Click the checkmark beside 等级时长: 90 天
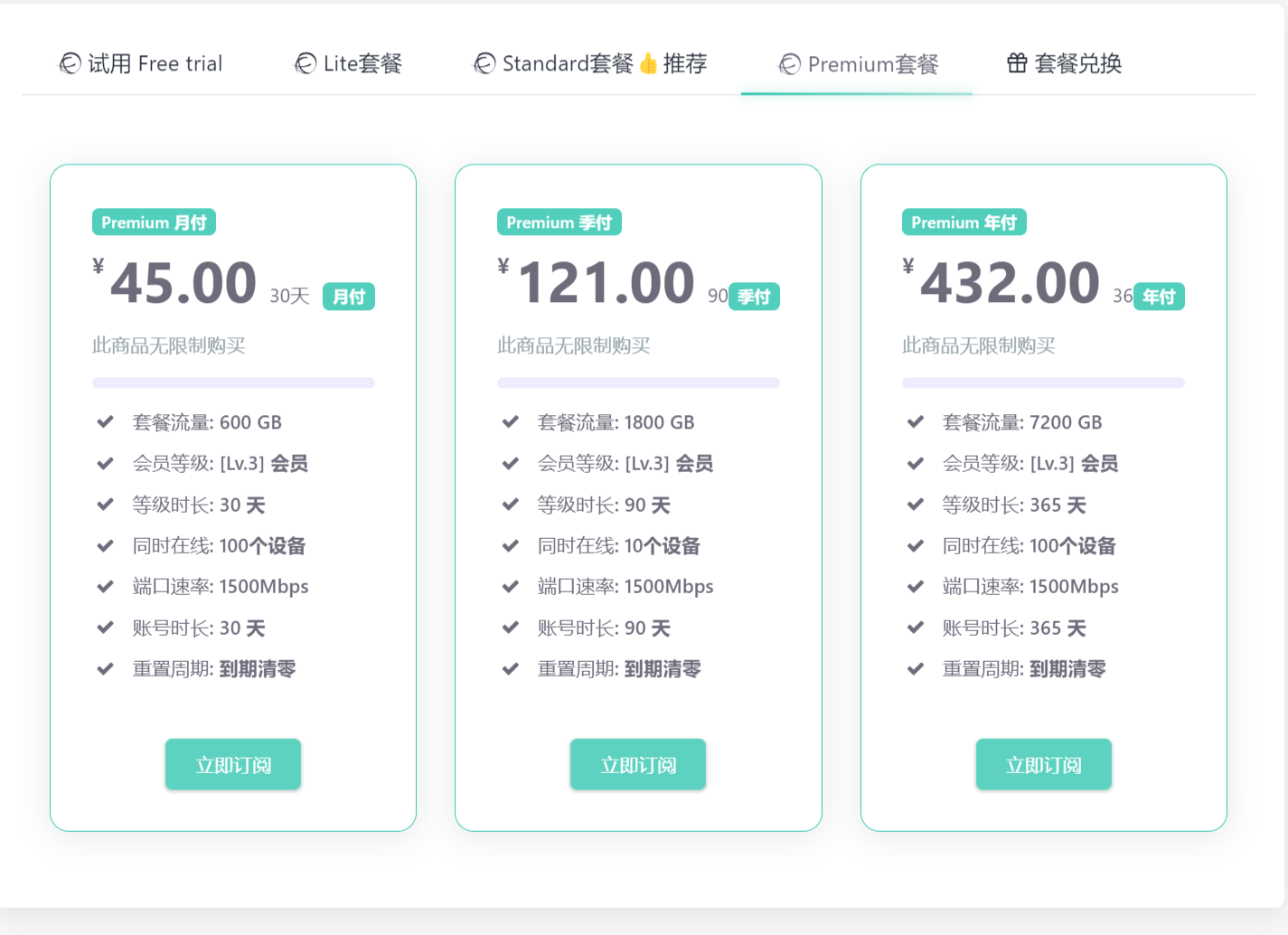 510,505
